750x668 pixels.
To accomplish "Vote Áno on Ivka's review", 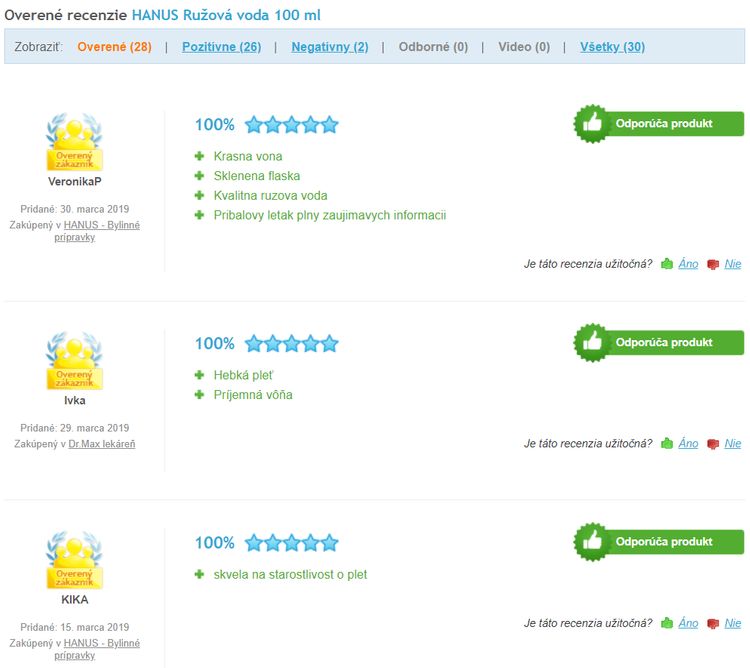I will coord(688,444).
